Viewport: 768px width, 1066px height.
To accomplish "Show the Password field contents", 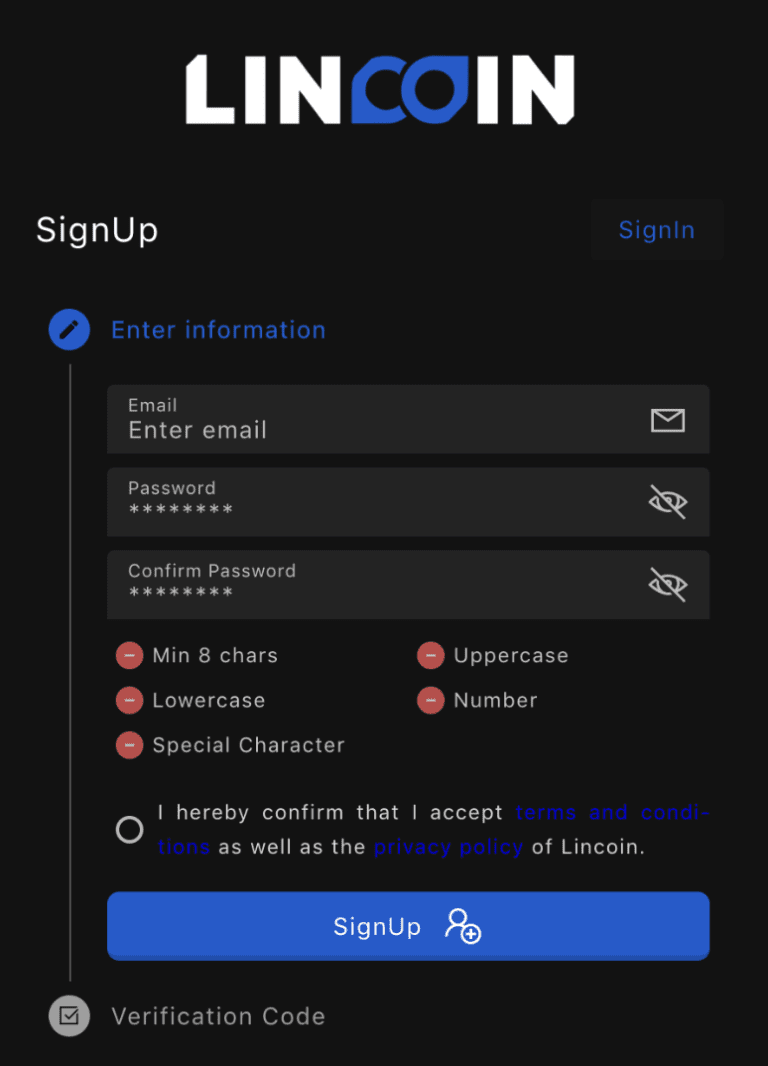I will click(x=667, y=502).
